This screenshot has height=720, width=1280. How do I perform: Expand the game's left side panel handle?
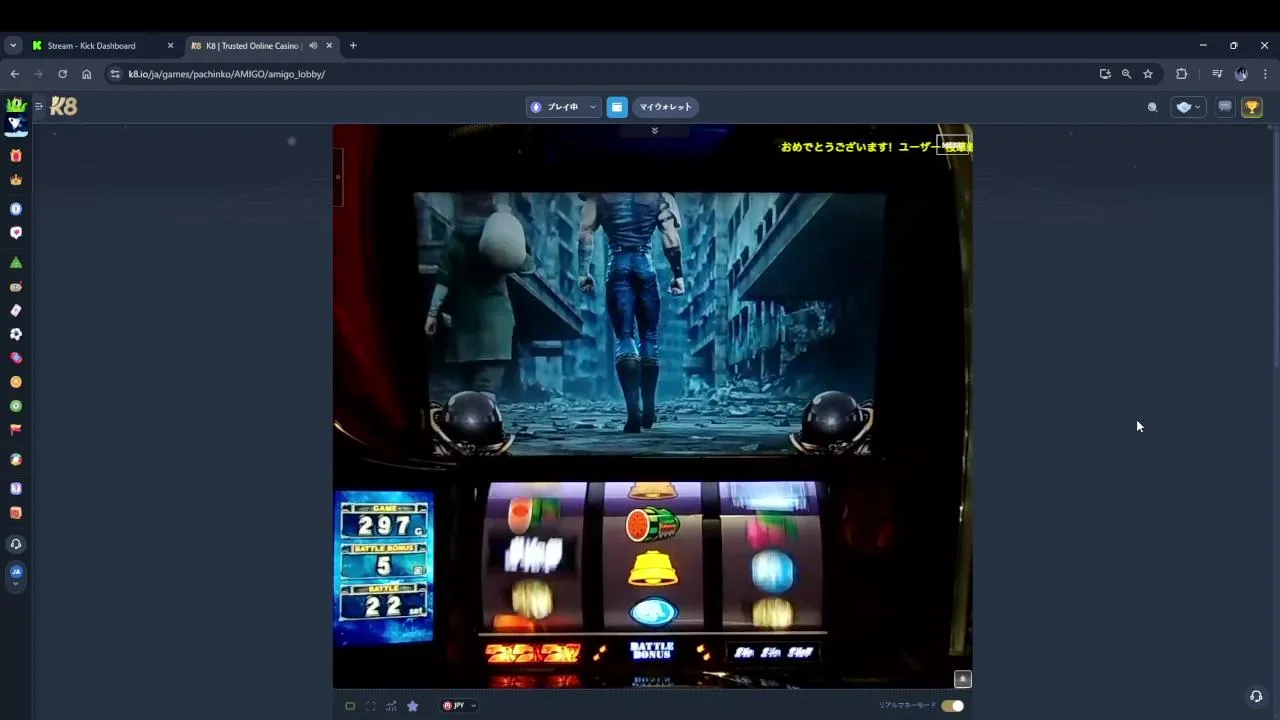(338, 177)
